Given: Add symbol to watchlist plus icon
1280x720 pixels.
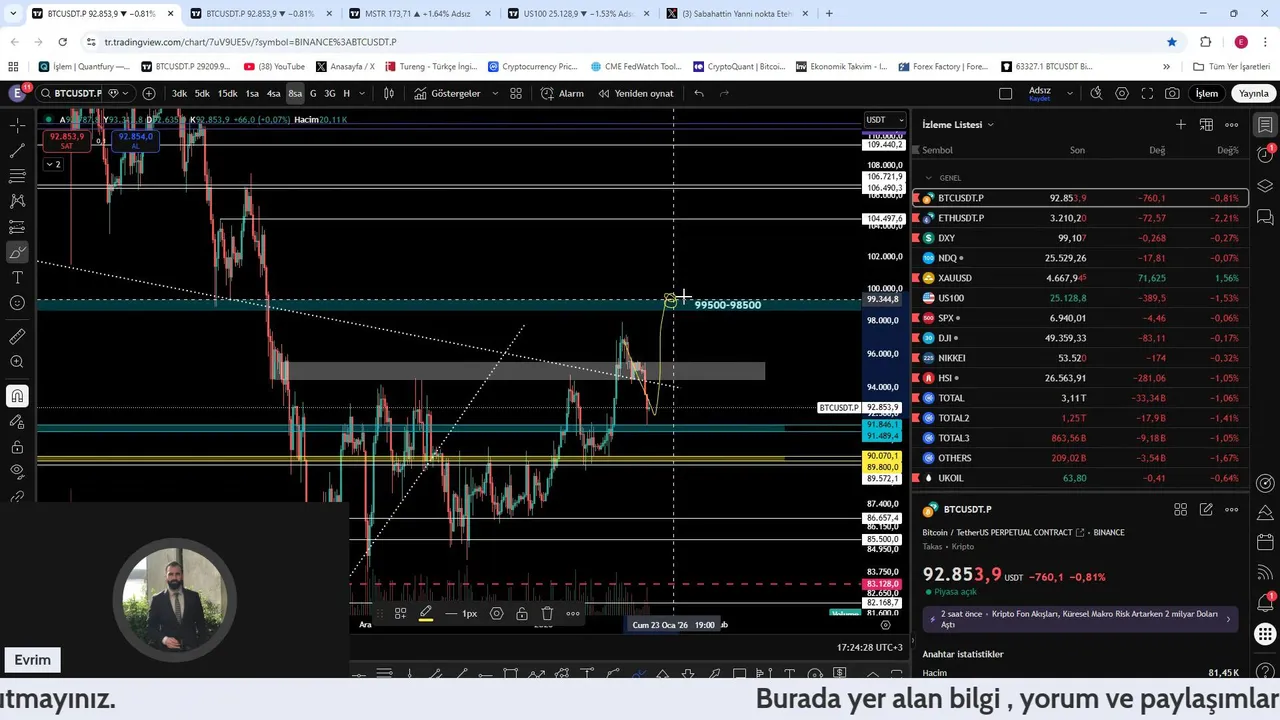Looking at the screenshot, I should pos(1181,124).
